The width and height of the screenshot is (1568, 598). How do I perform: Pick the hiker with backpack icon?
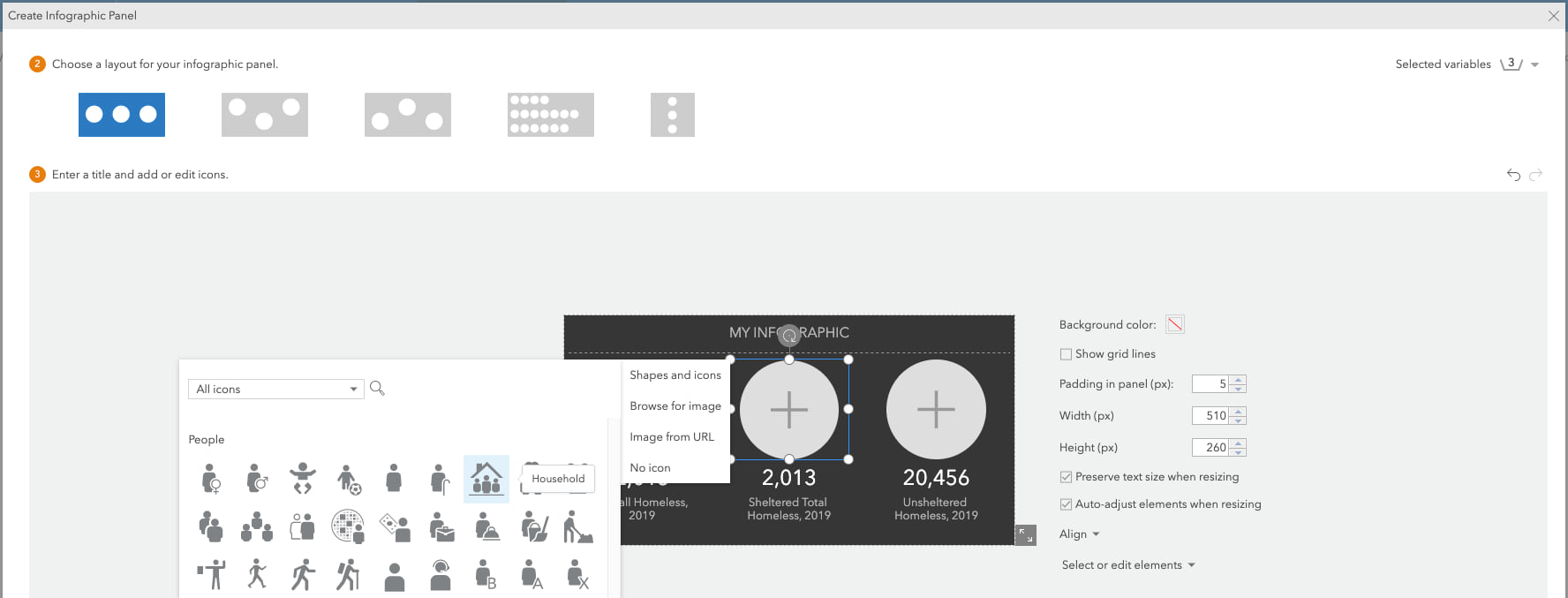[x=349, y=574]
